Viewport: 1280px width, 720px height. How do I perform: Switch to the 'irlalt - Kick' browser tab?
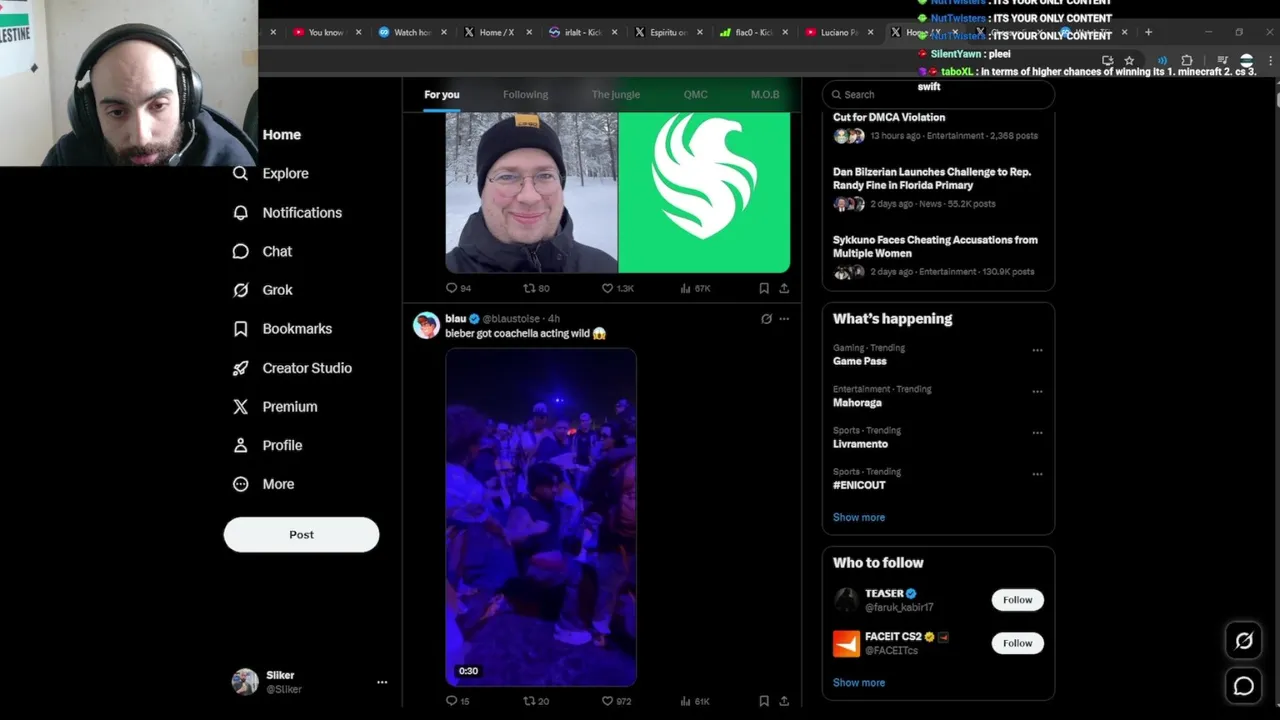584,32
